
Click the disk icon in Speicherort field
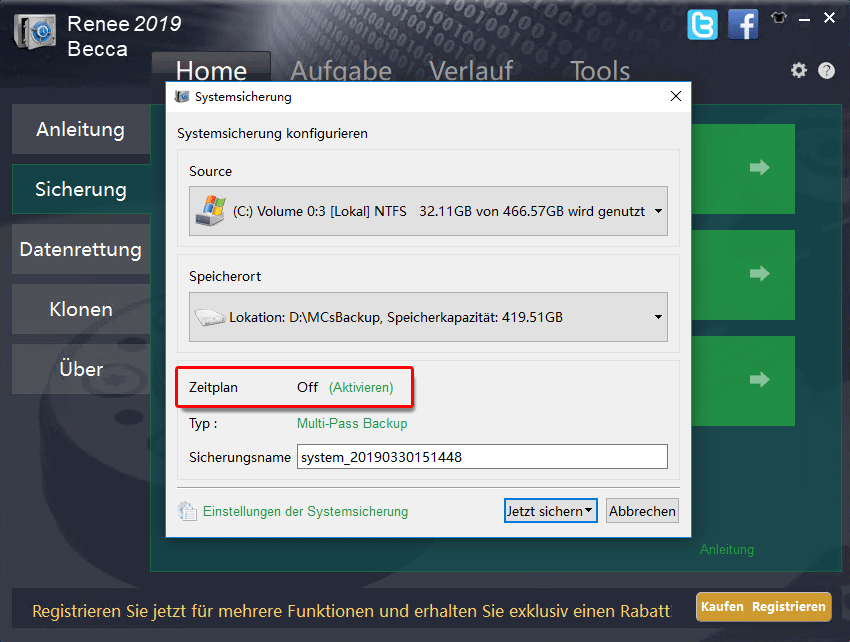click(x=210, y=317)
